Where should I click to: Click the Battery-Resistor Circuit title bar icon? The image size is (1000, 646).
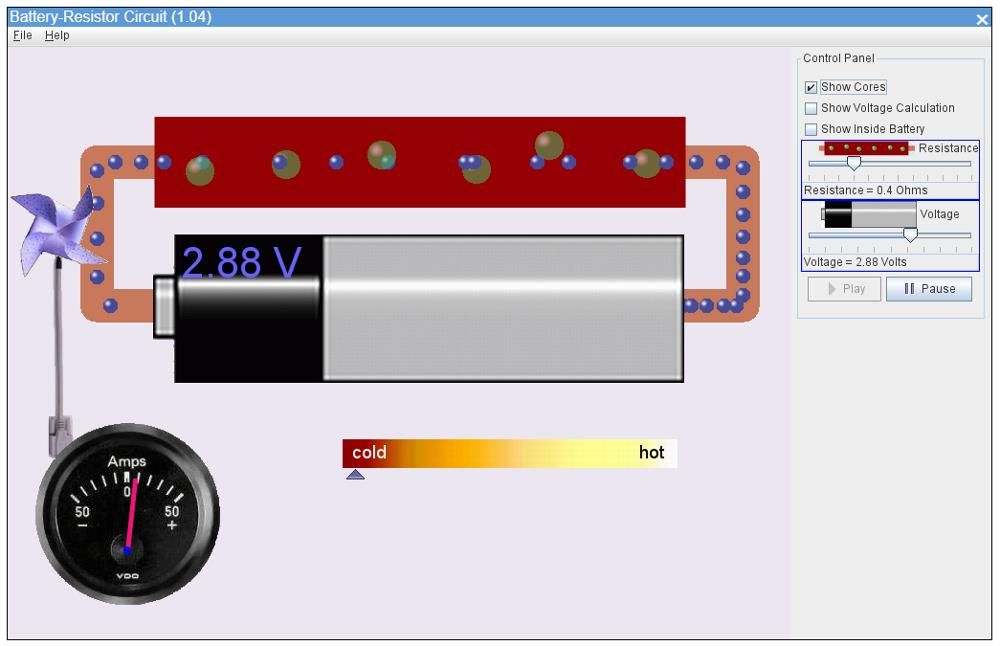pos(10,13)
